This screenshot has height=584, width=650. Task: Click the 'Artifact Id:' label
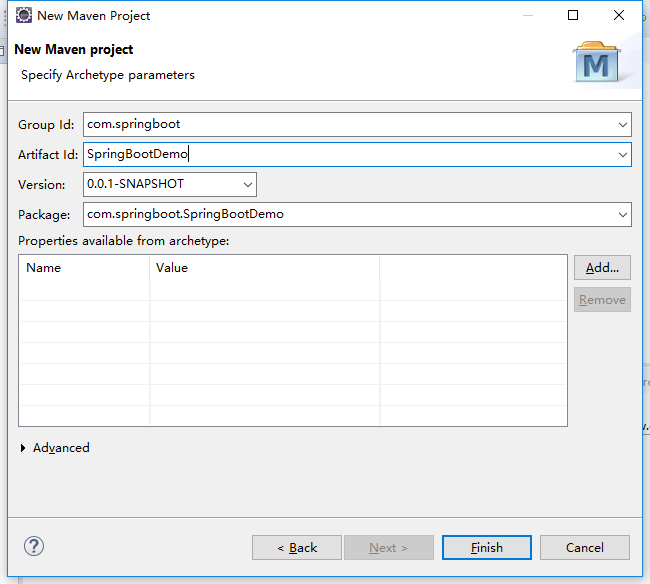point(48,155)
